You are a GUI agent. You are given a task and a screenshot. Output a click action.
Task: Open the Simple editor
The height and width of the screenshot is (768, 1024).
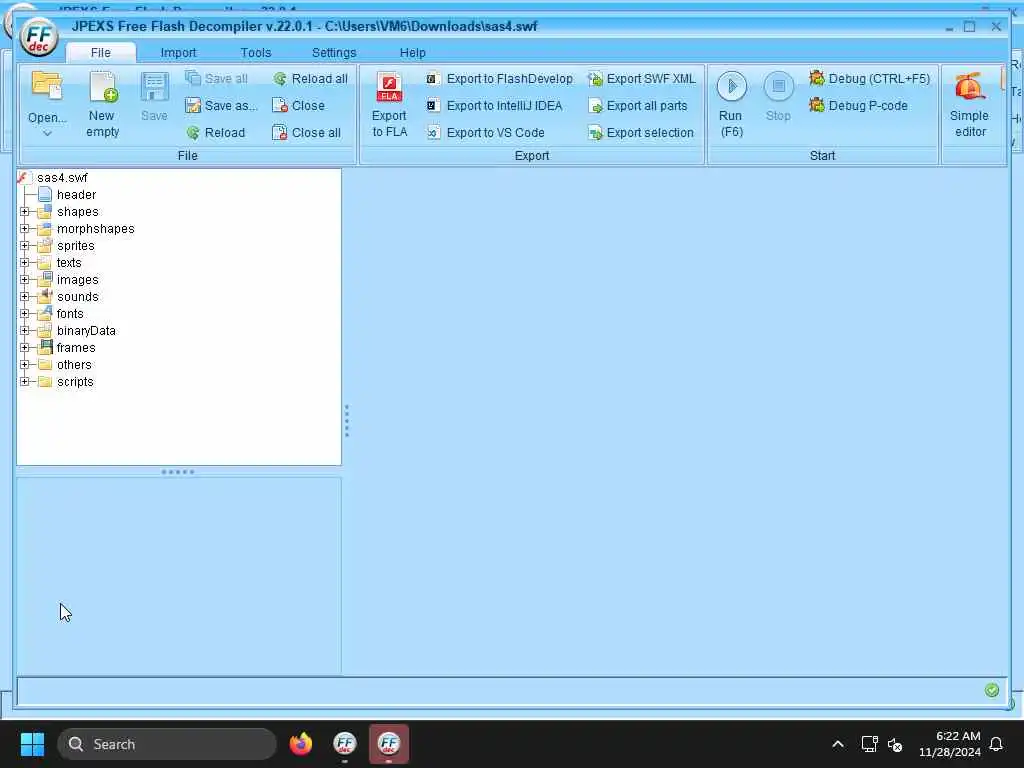pos(970,104)
